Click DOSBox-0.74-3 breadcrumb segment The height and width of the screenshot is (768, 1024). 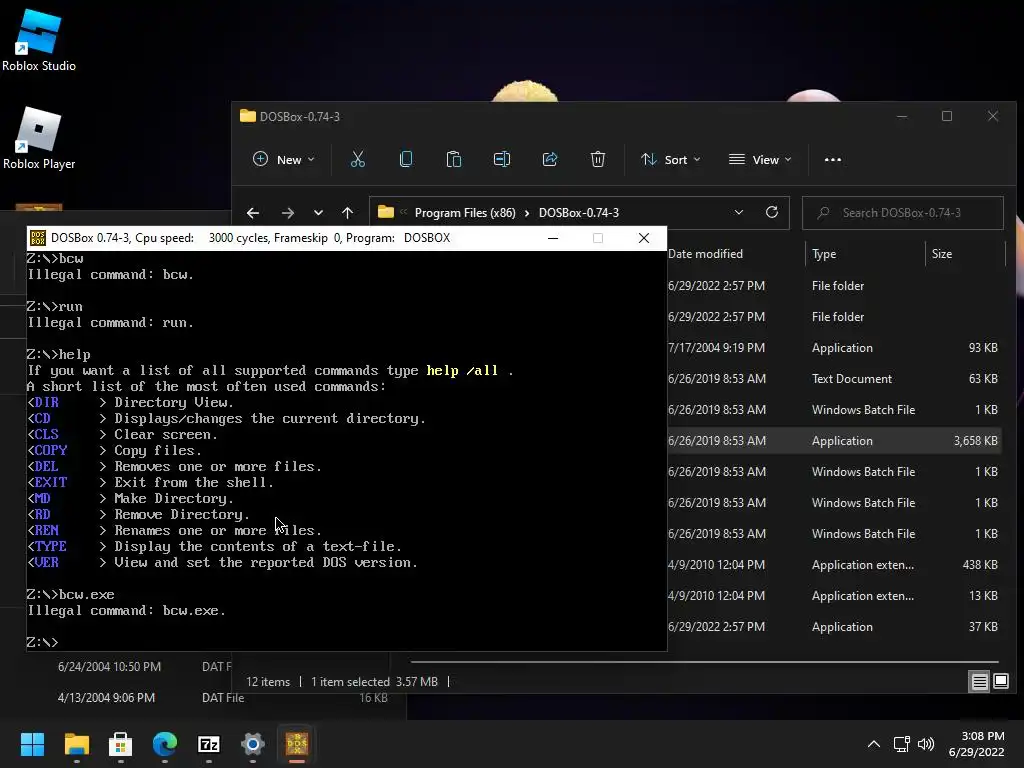[x=579, y=213]
